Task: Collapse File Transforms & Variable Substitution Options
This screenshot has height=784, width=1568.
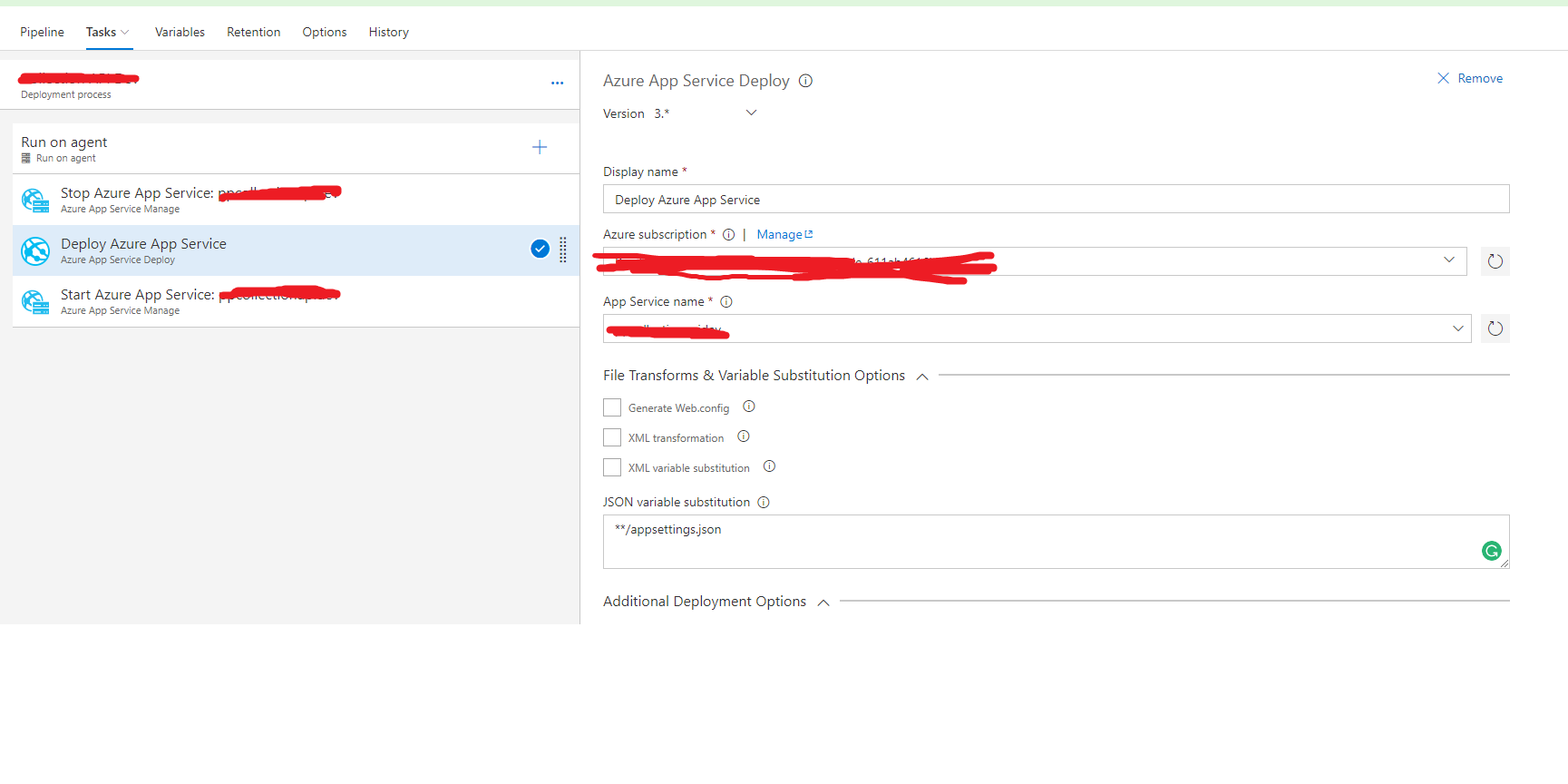Action: 922,377
